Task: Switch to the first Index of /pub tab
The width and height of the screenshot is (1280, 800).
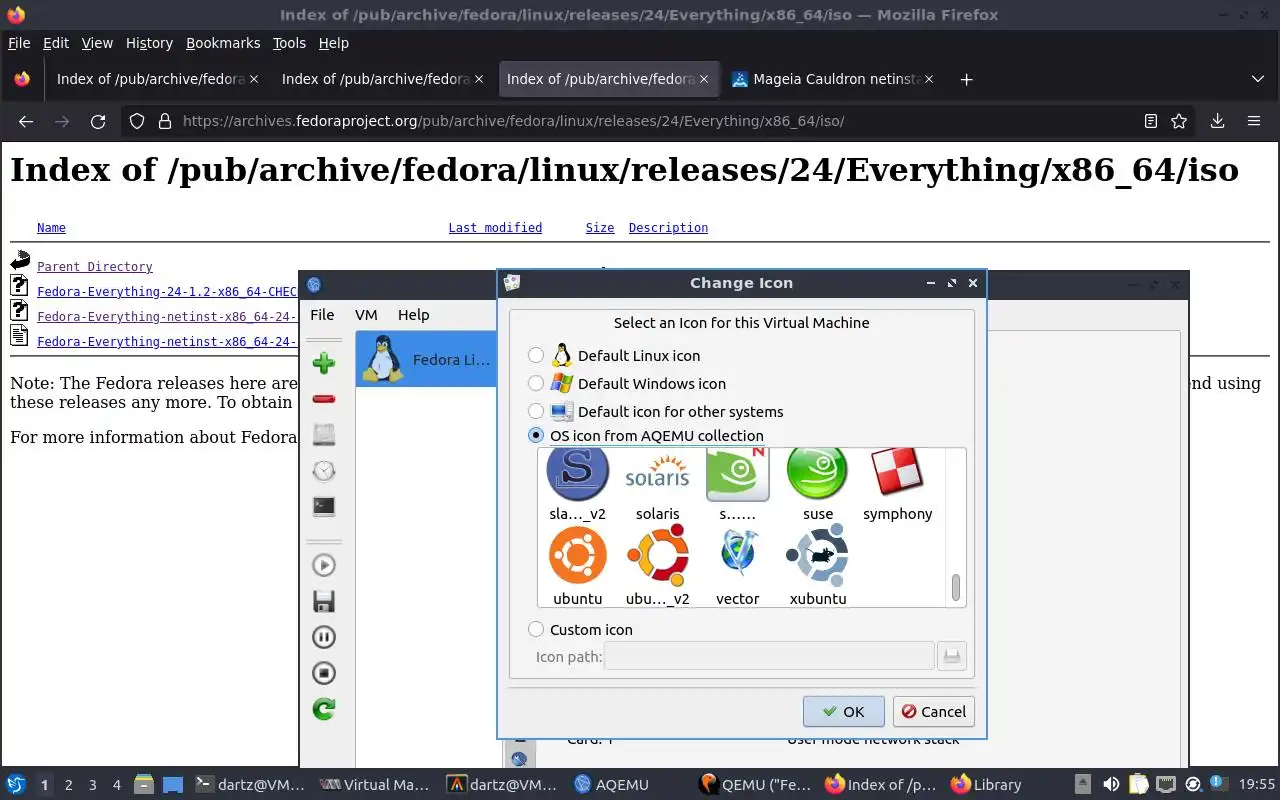Action: click(156, 79)
